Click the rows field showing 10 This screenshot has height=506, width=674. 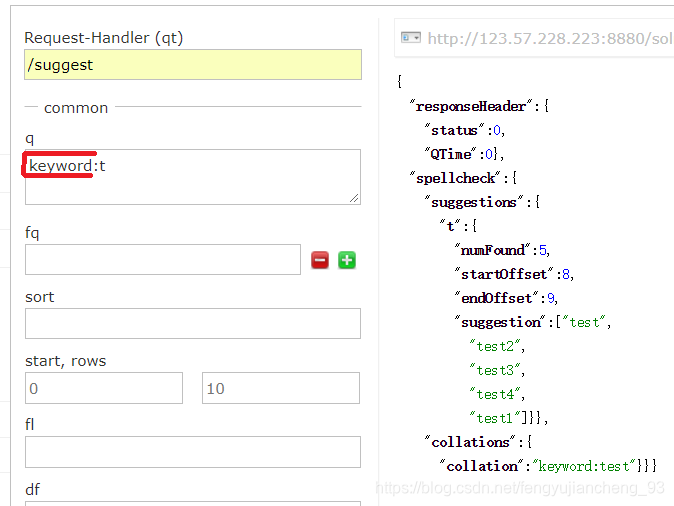coord(281,388)
